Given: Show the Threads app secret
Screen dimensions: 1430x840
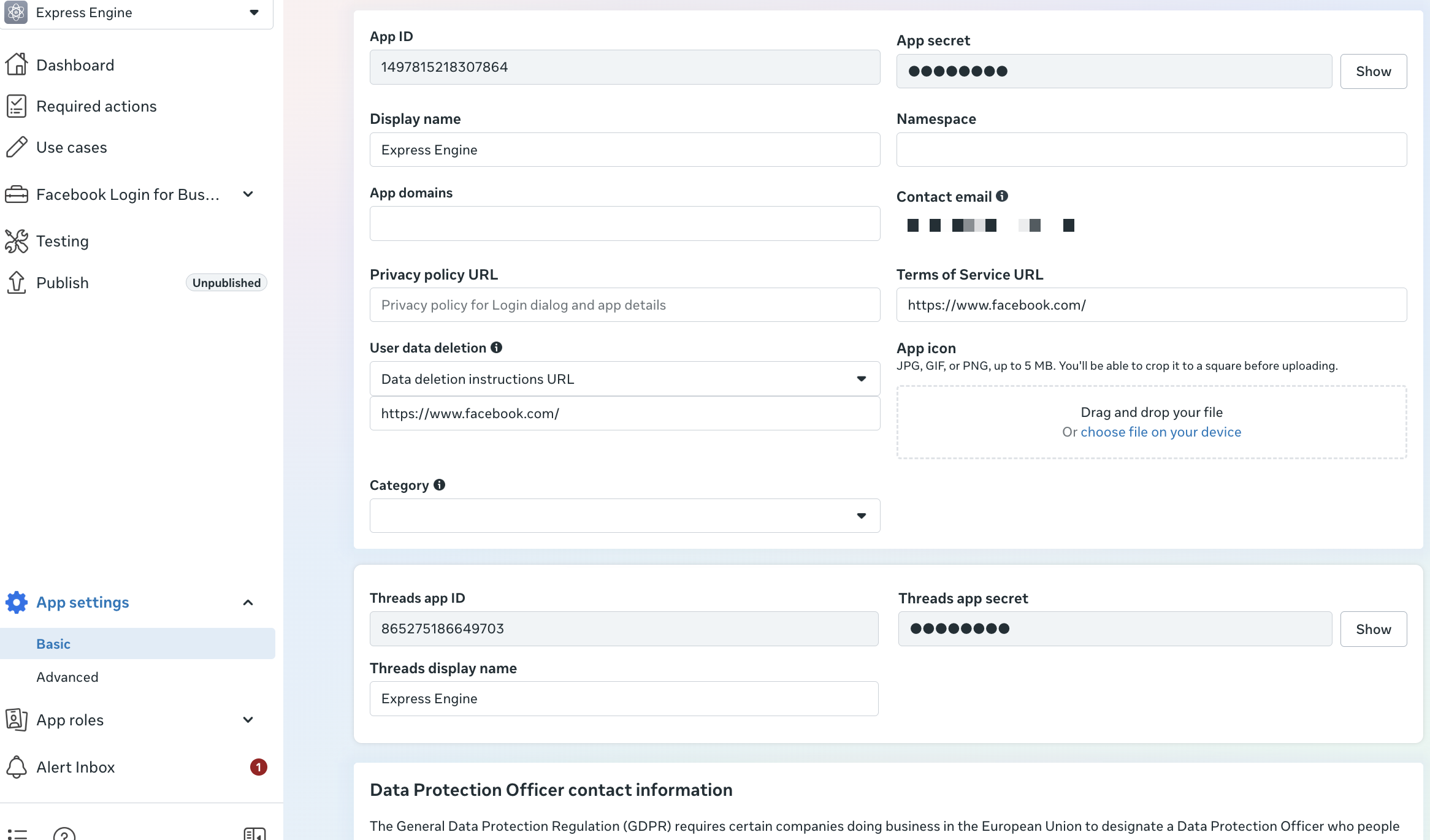Looking at the screenshot, I should (1374, 629).
